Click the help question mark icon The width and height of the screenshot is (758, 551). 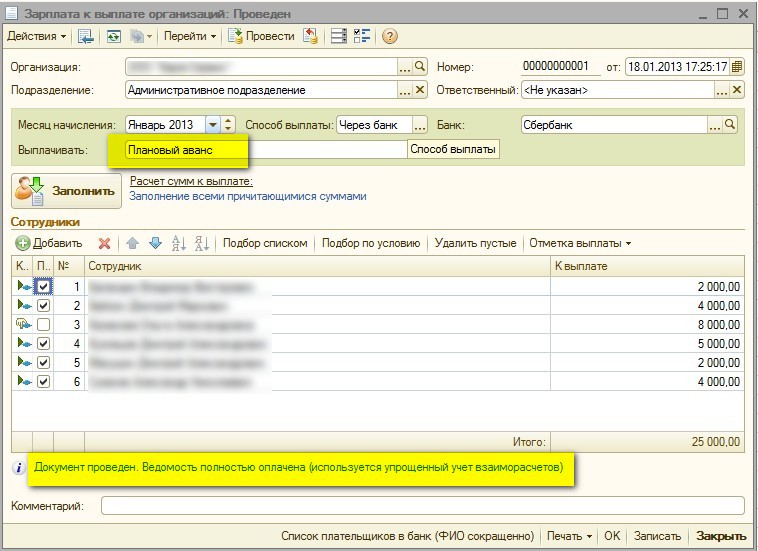(390, 36)
